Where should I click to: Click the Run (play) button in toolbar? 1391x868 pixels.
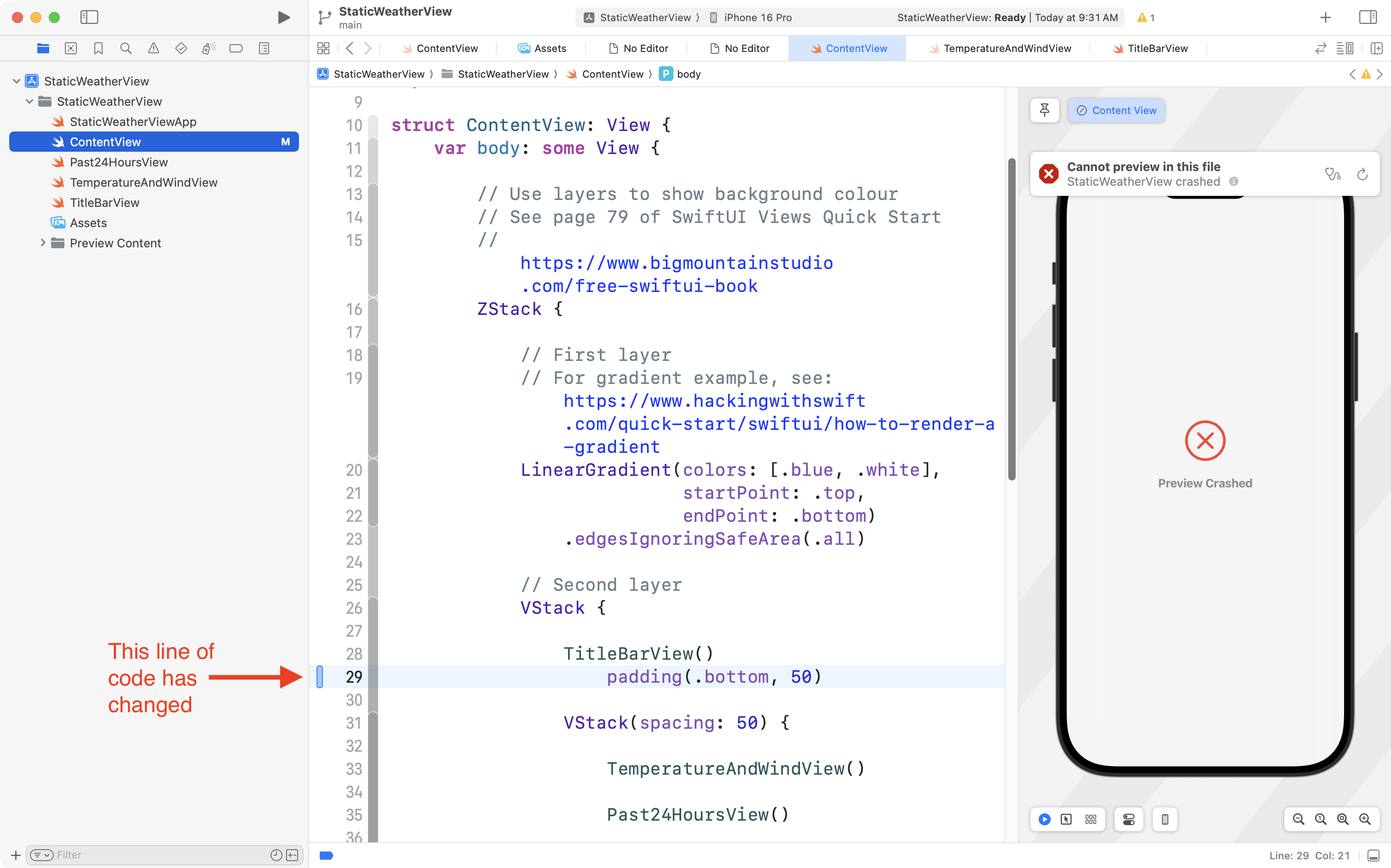click(283, 18)
